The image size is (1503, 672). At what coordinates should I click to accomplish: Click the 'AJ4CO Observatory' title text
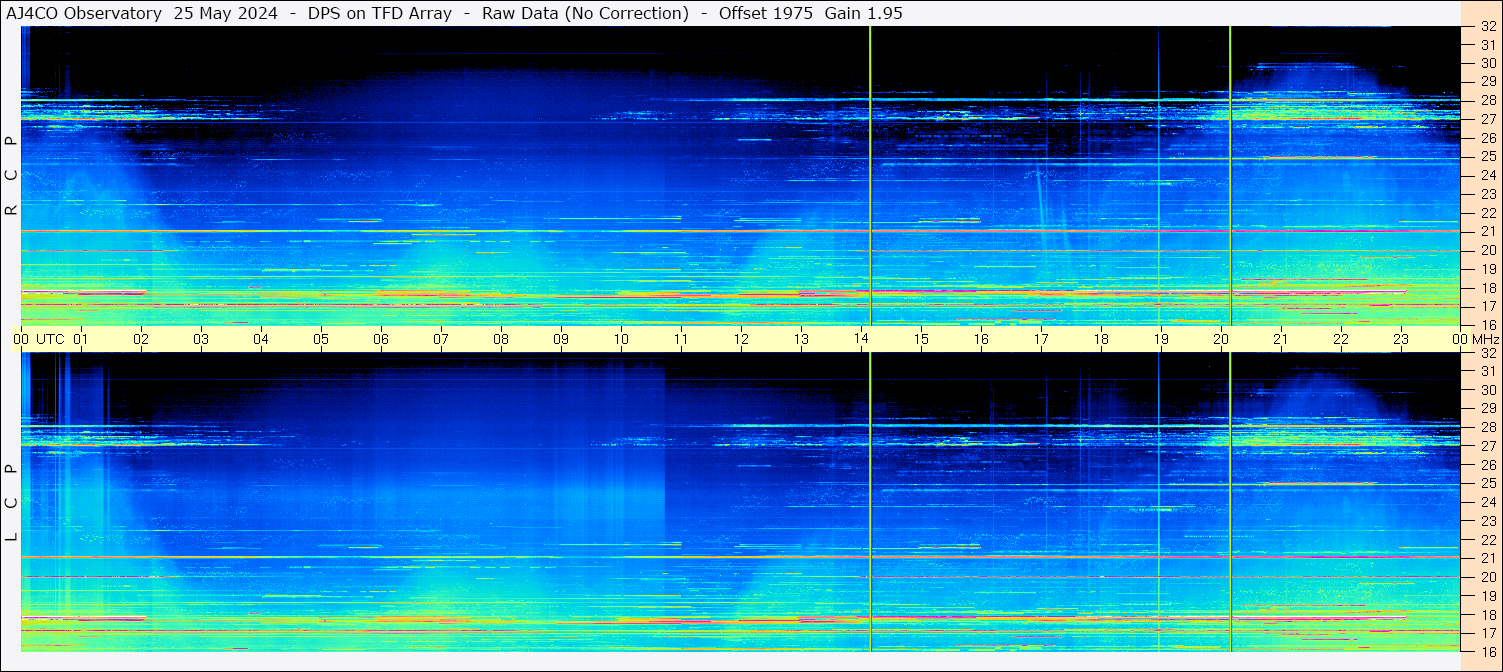tap(84, 13)
